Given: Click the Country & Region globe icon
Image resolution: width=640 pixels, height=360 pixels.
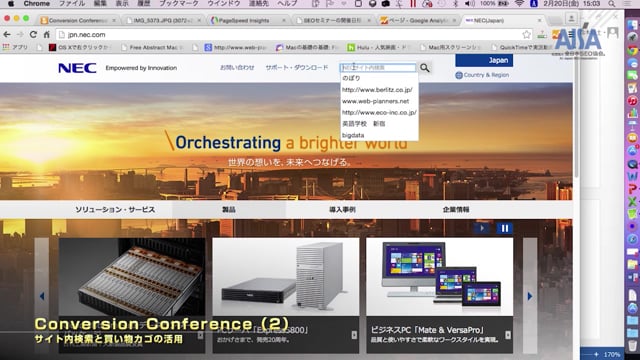Looking at the screenshot, I should (459, 75).
